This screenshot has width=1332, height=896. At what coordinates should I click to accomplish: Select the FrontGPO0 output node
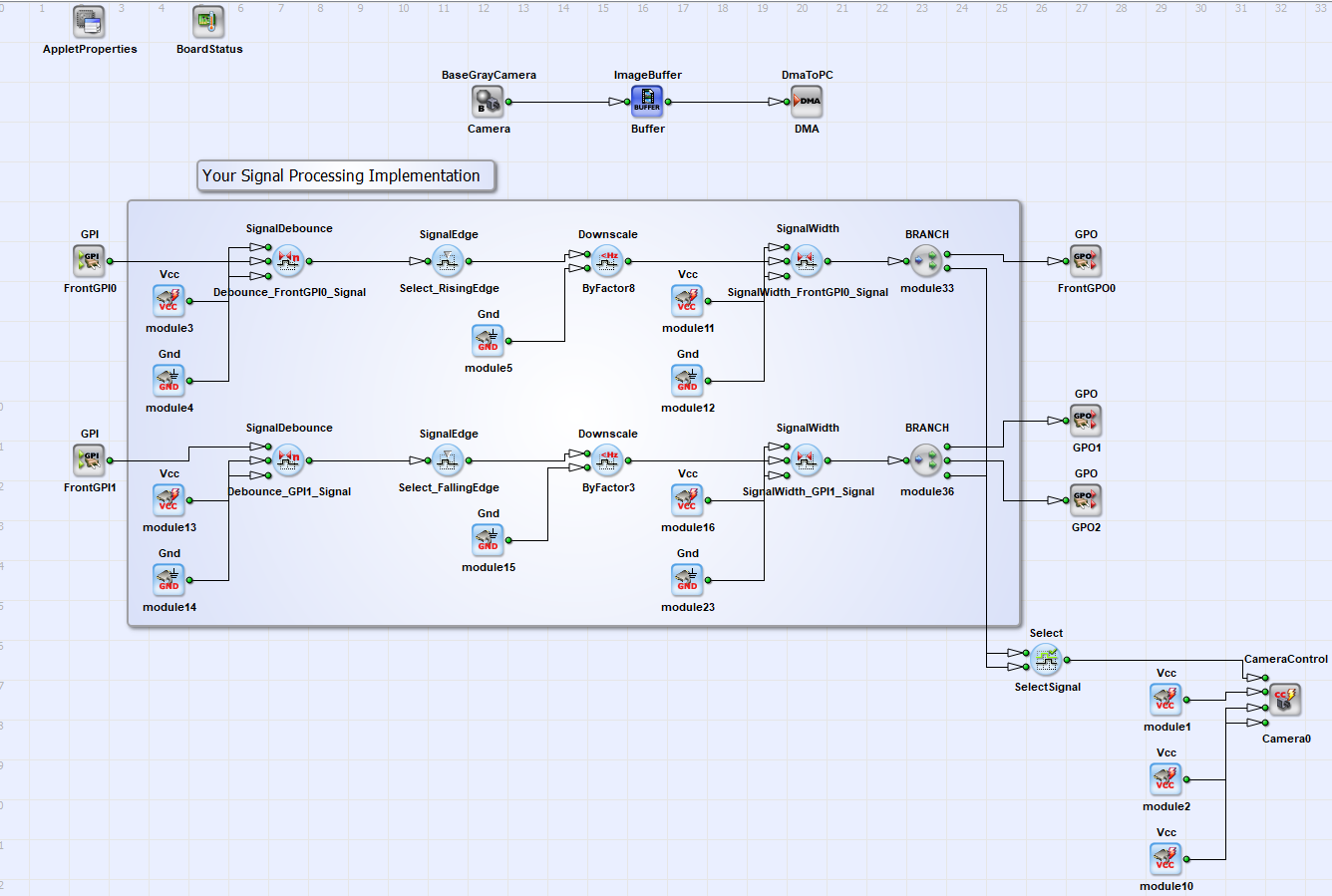coord(1087,261)
